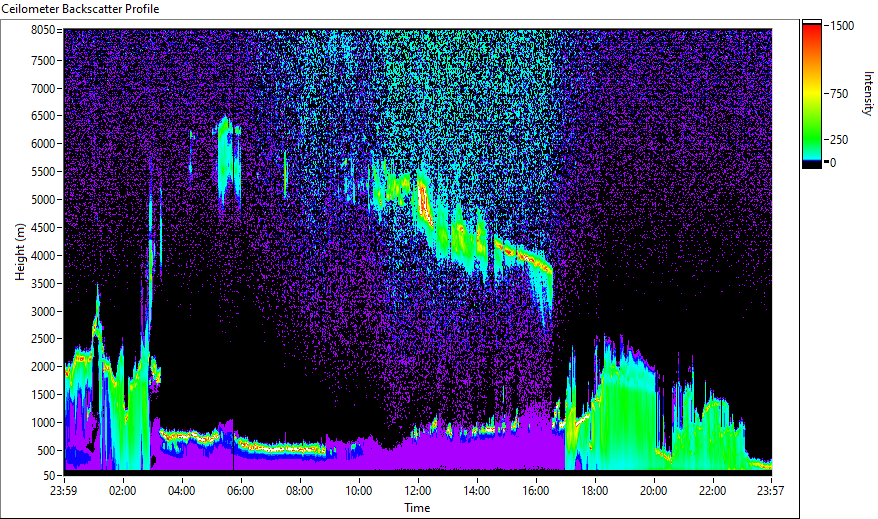Viewport: 878px width, 519px height.
Task: Click the 04:00 time axis label
Action: coord(181,491)
